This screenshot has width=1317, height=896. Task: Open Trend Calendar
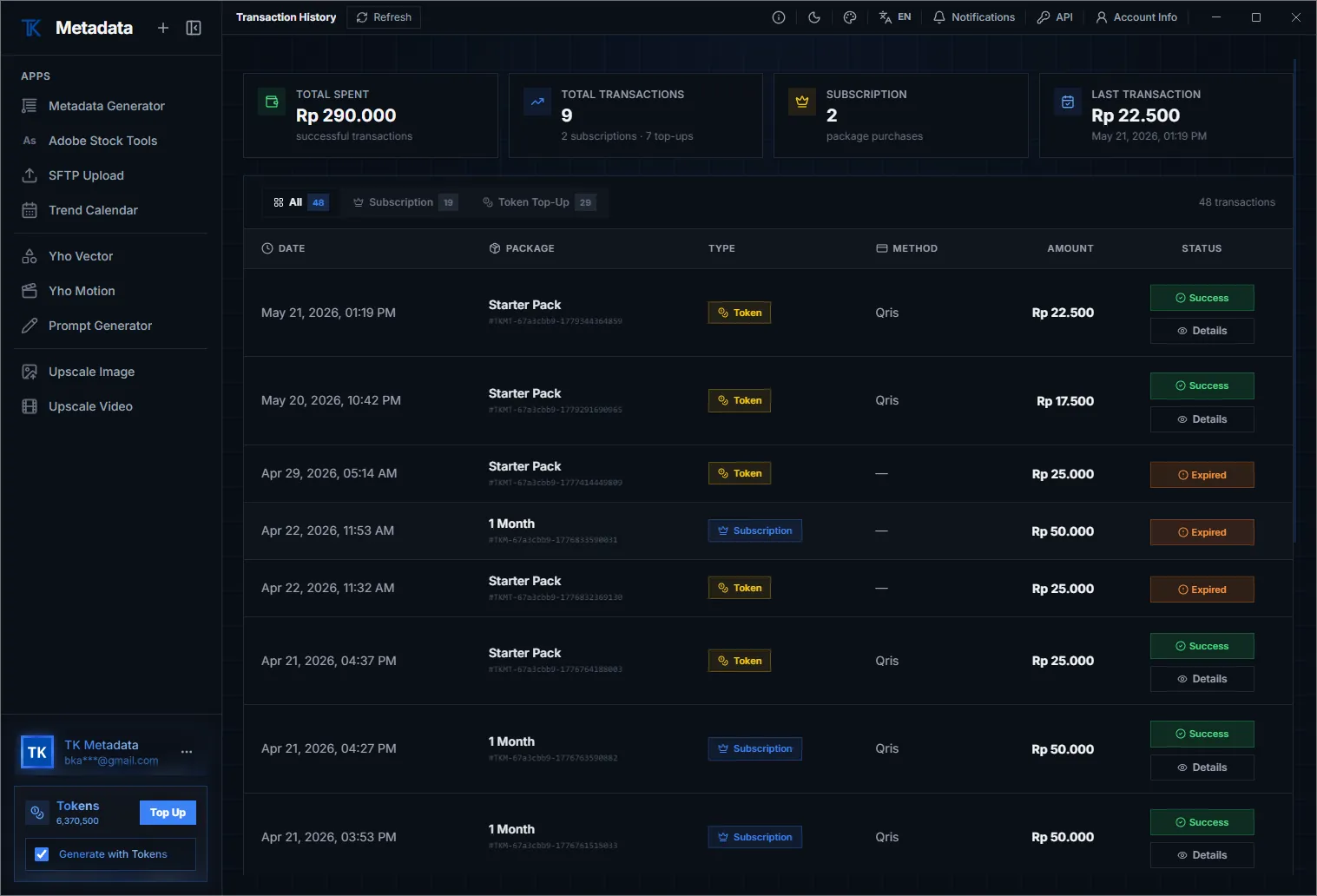pyautogui.click(x=111, y=210)
